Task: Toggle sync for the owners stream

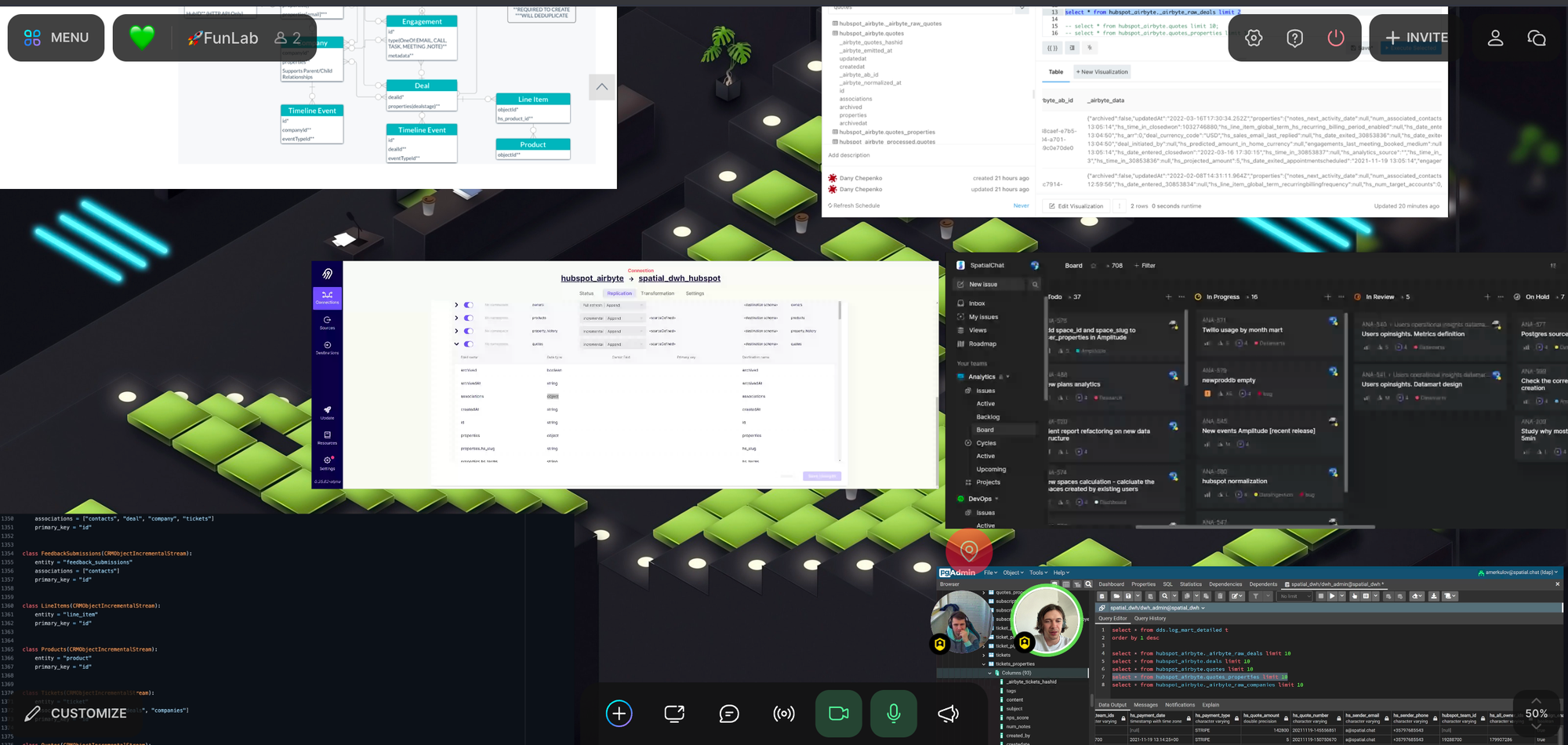Action: pyautogui.click(x=468, y=305)
